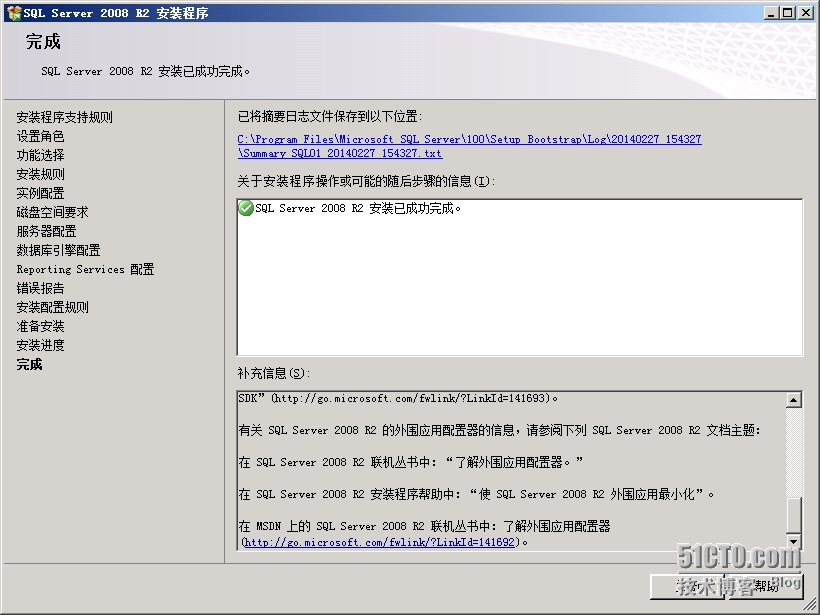Select the Reporting Services 配置 step
The image size is (820, 615).
(85, 269)
